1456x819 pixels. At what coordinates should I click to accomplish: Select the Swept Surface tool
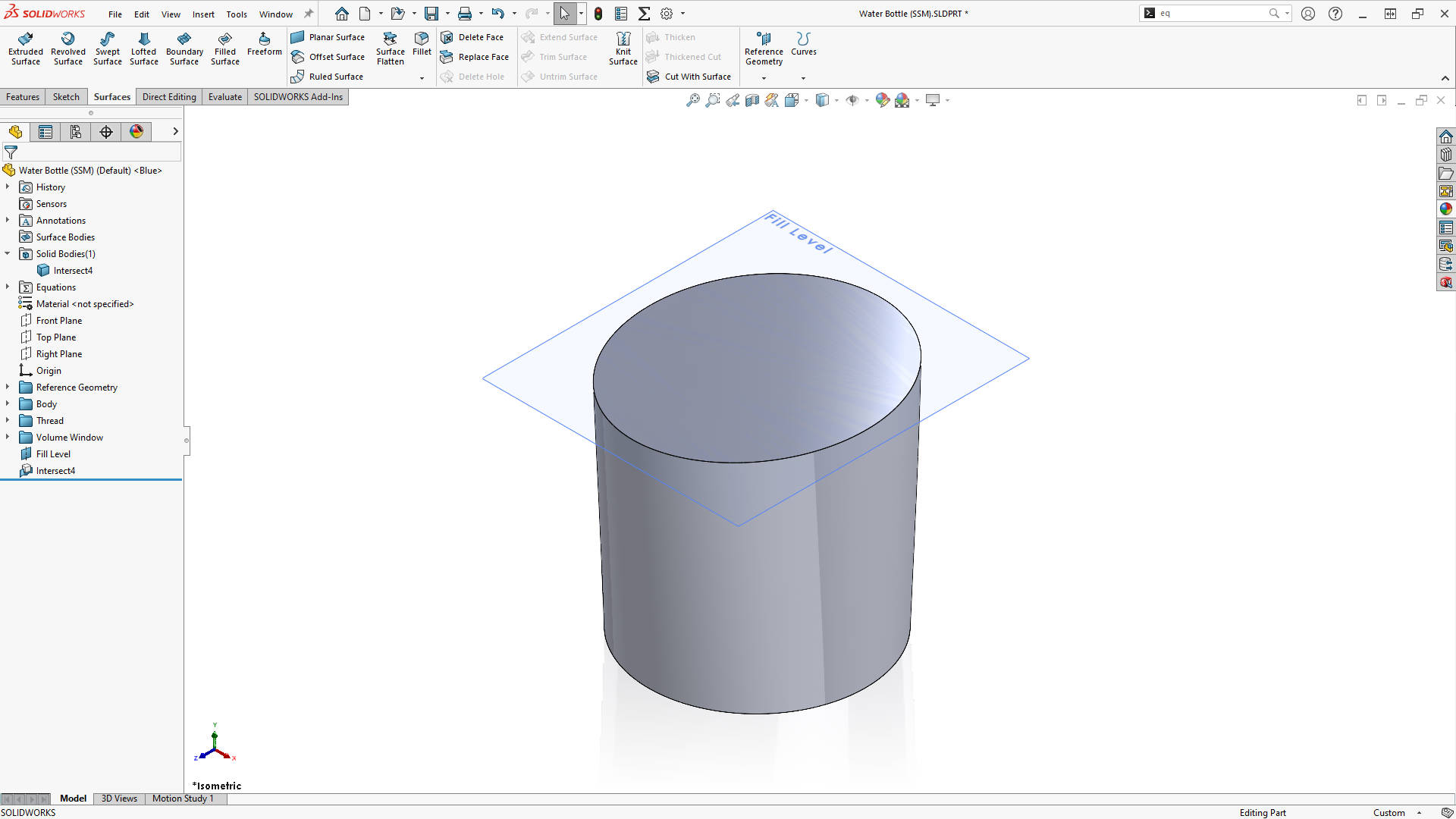(107, 48)
